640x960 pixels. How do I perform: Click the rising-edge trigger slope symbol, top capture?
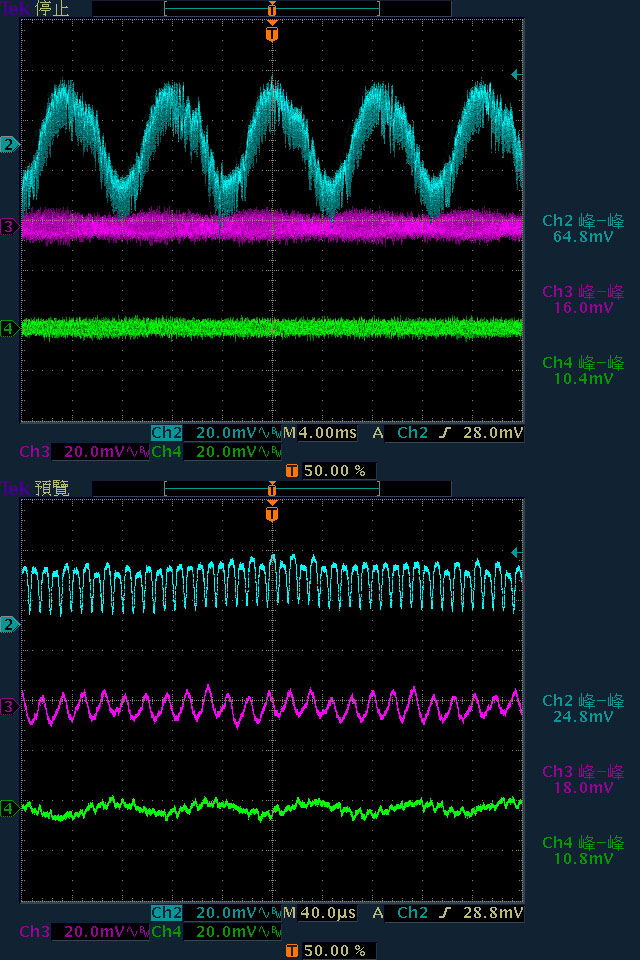[x=445, y=433]
